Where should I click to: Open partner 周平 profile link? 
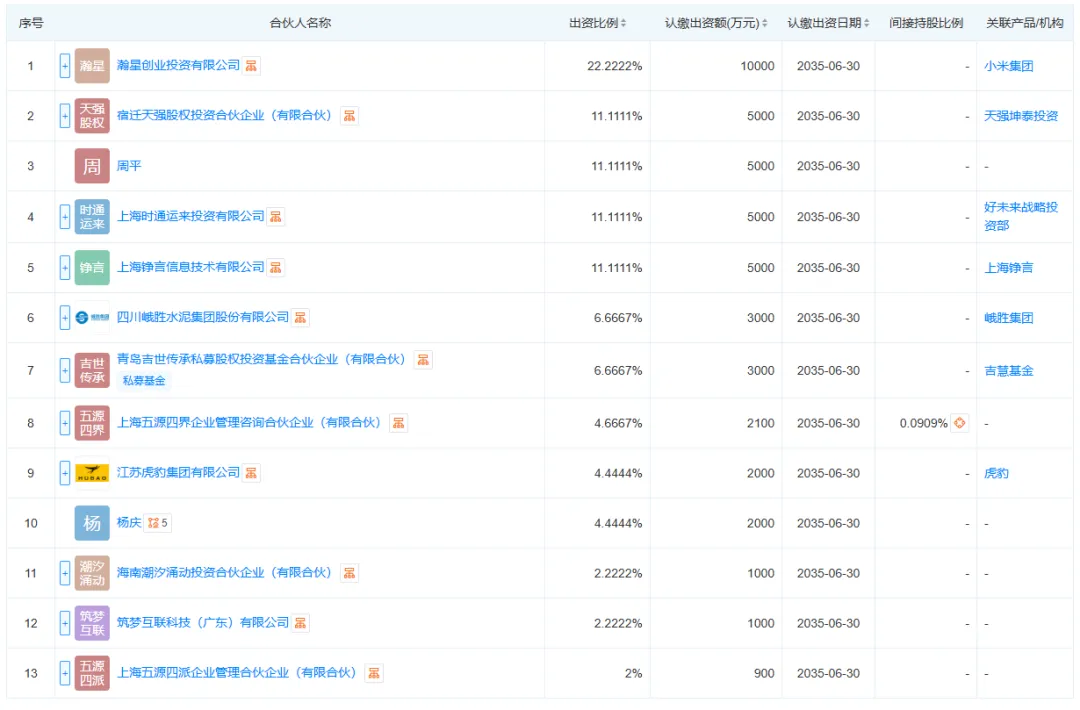pos(129,166)
